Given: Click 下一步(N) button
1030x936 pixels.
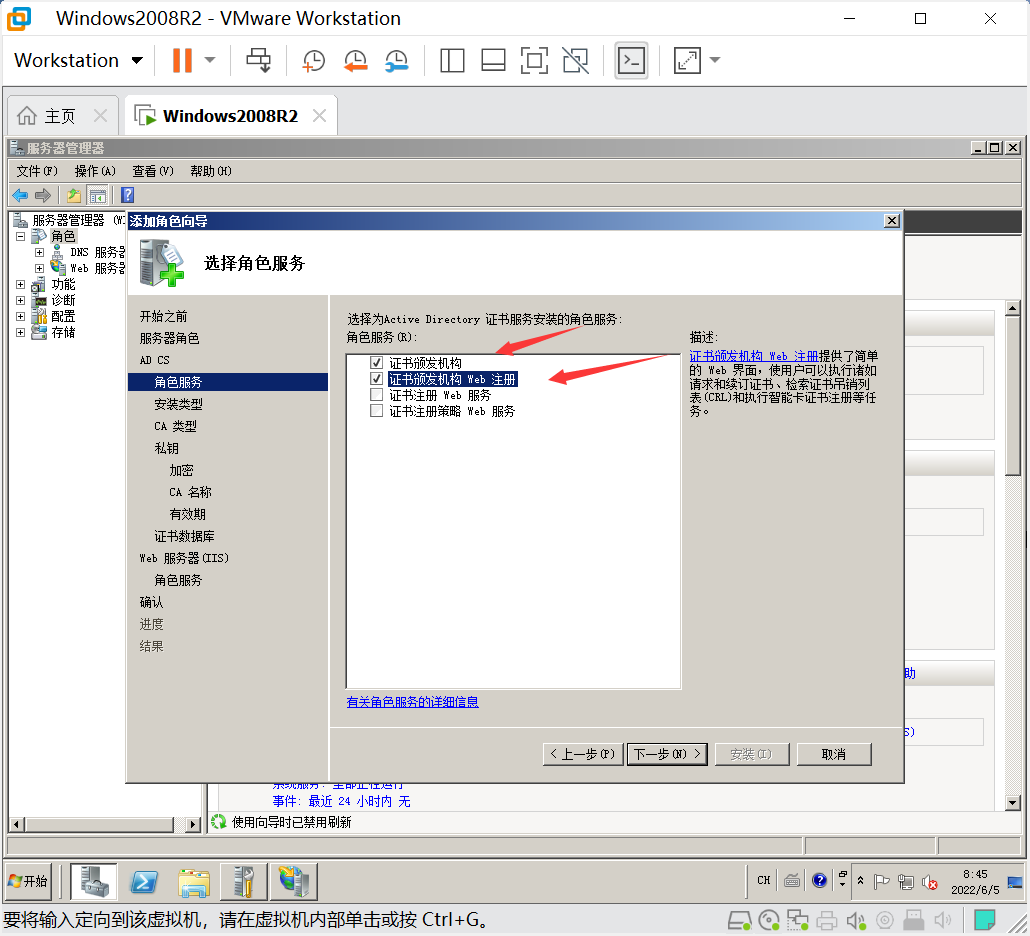Looking at the screenshot, I should (667, 754).
